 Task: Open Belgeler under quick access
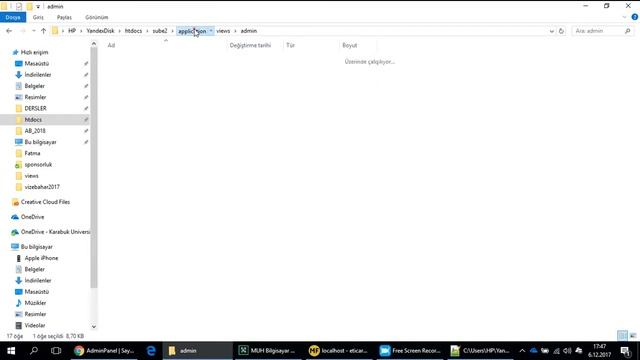tap(35, 86)
